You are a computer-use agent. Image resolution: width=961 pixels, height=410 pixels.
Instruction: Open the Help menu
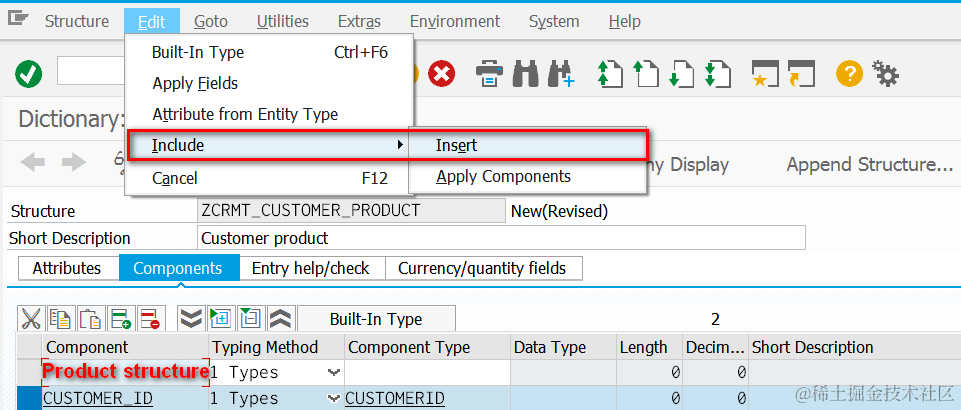click(x=625, y=21)
